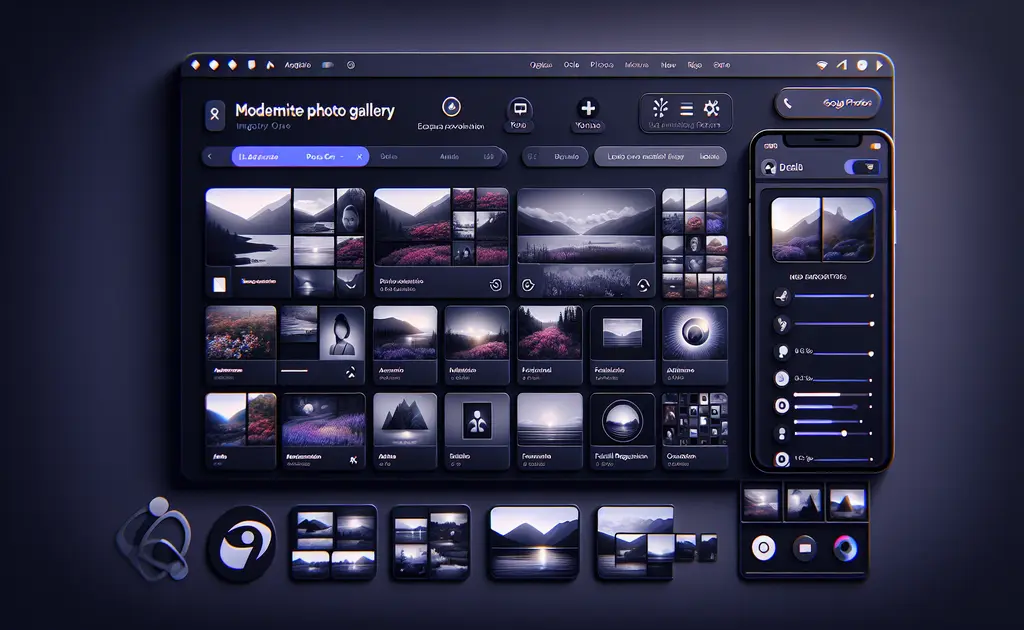Click the hamburger menu icon between sparkle and gear
This screenshot has width=1024, height=630.
tap(687, 110)
